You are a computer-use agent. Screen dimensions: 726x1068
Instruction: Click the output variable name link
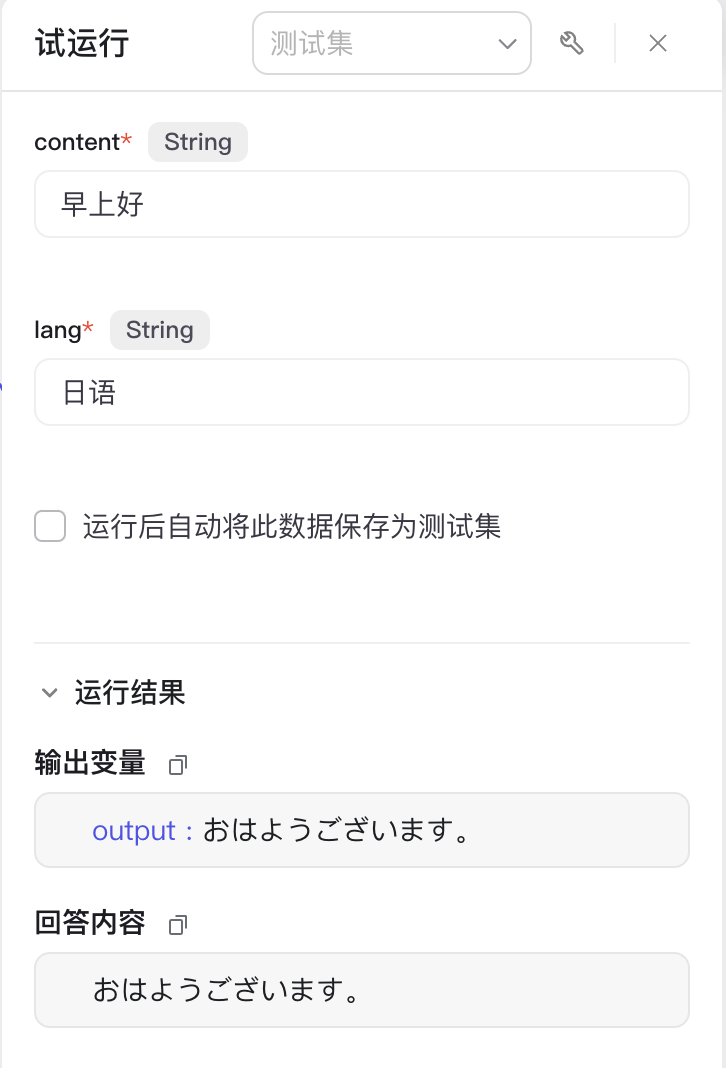click(x=134, y=831)
